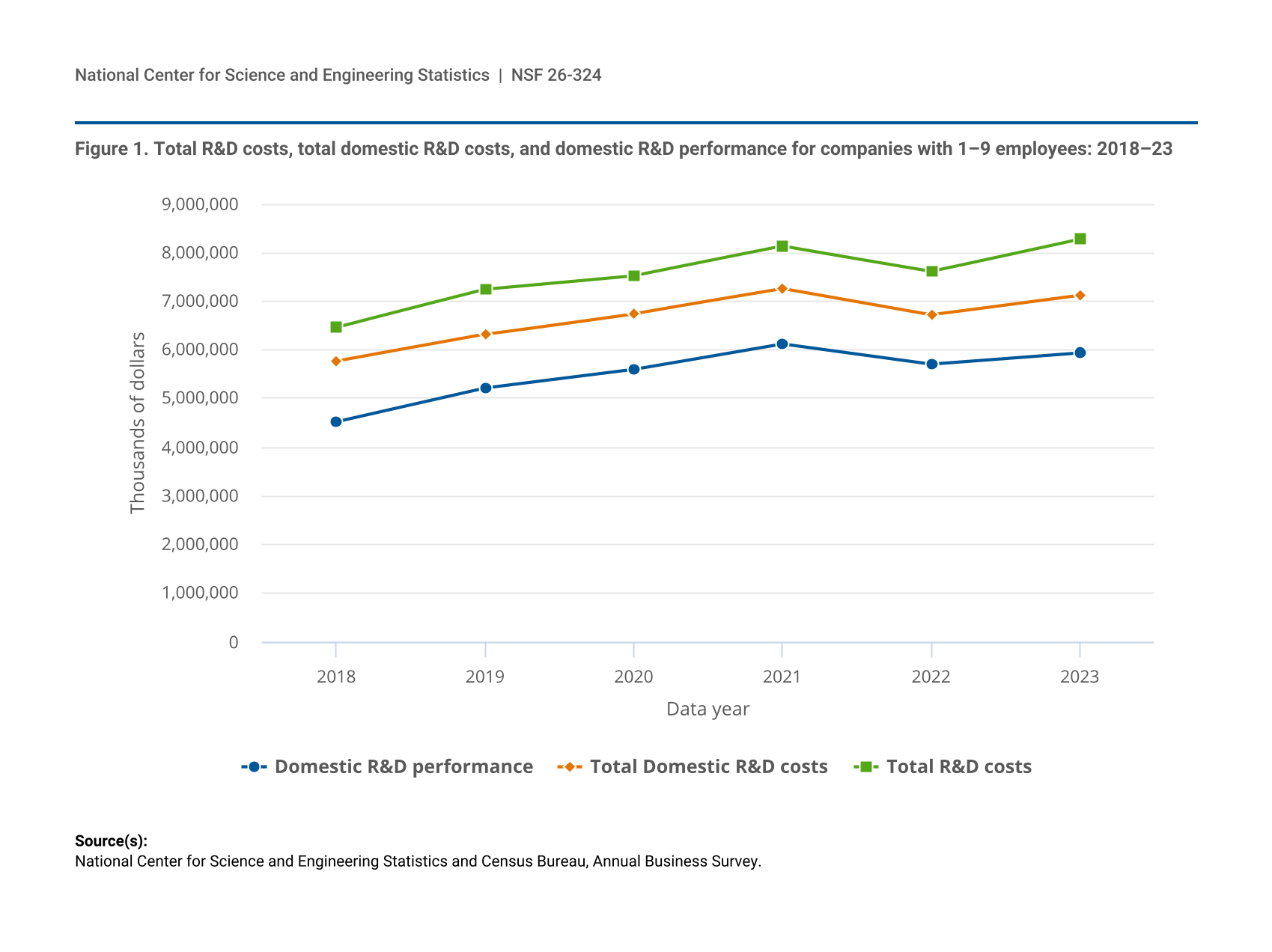Click the Source(s): heading
The width and height of the screenshot is (1272, 952).
(111, 841)
